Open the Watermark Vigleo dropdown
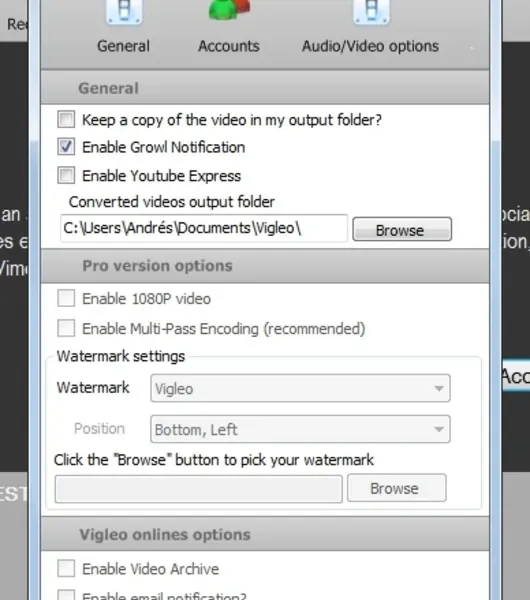The width and height of the screenshot is (530, 600). point(300,388)
